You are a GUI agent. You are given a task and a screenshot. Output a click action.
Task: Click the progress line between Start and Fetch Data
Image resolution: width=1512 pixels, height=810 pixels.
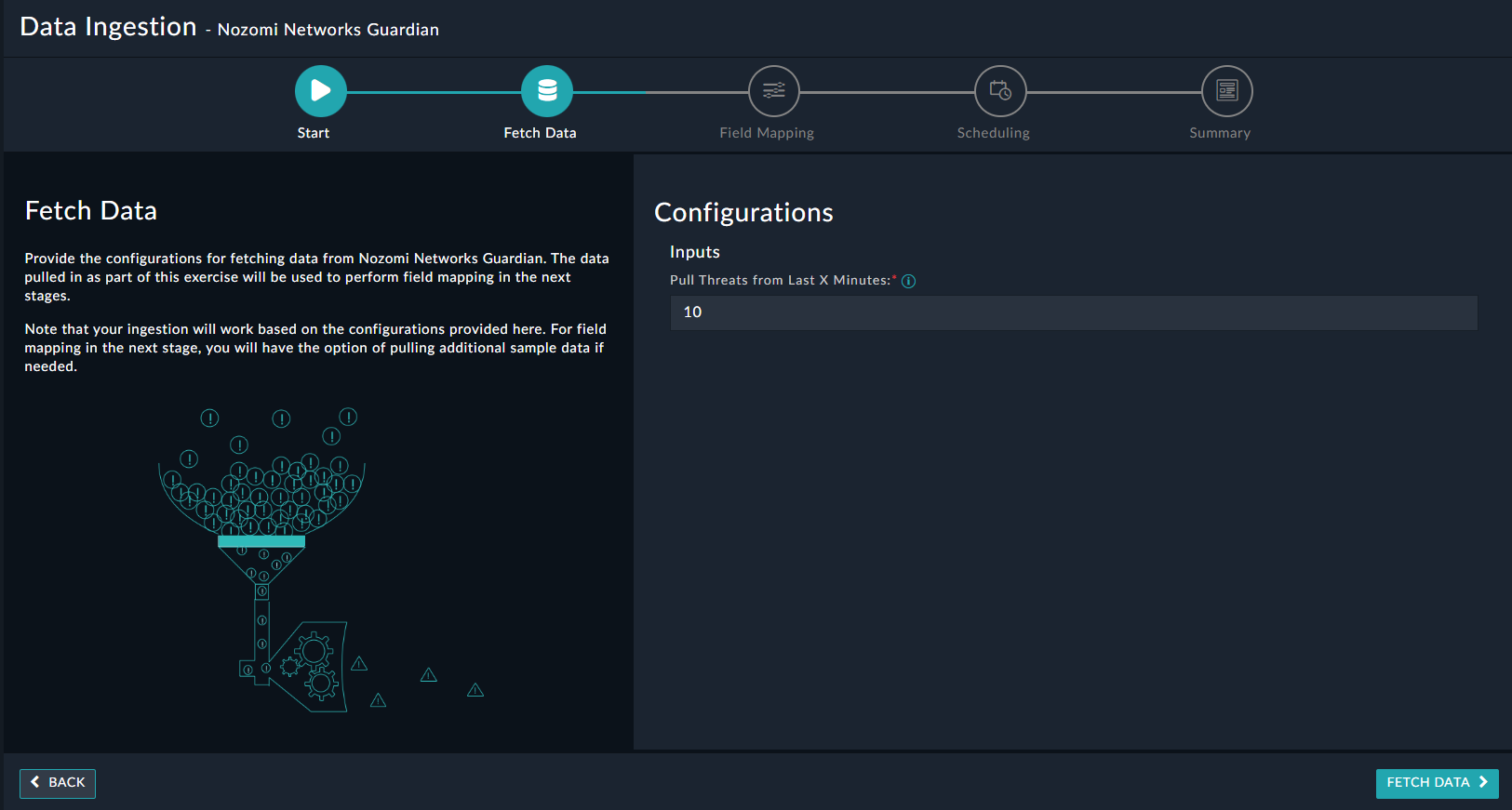[x=434, y=92]
